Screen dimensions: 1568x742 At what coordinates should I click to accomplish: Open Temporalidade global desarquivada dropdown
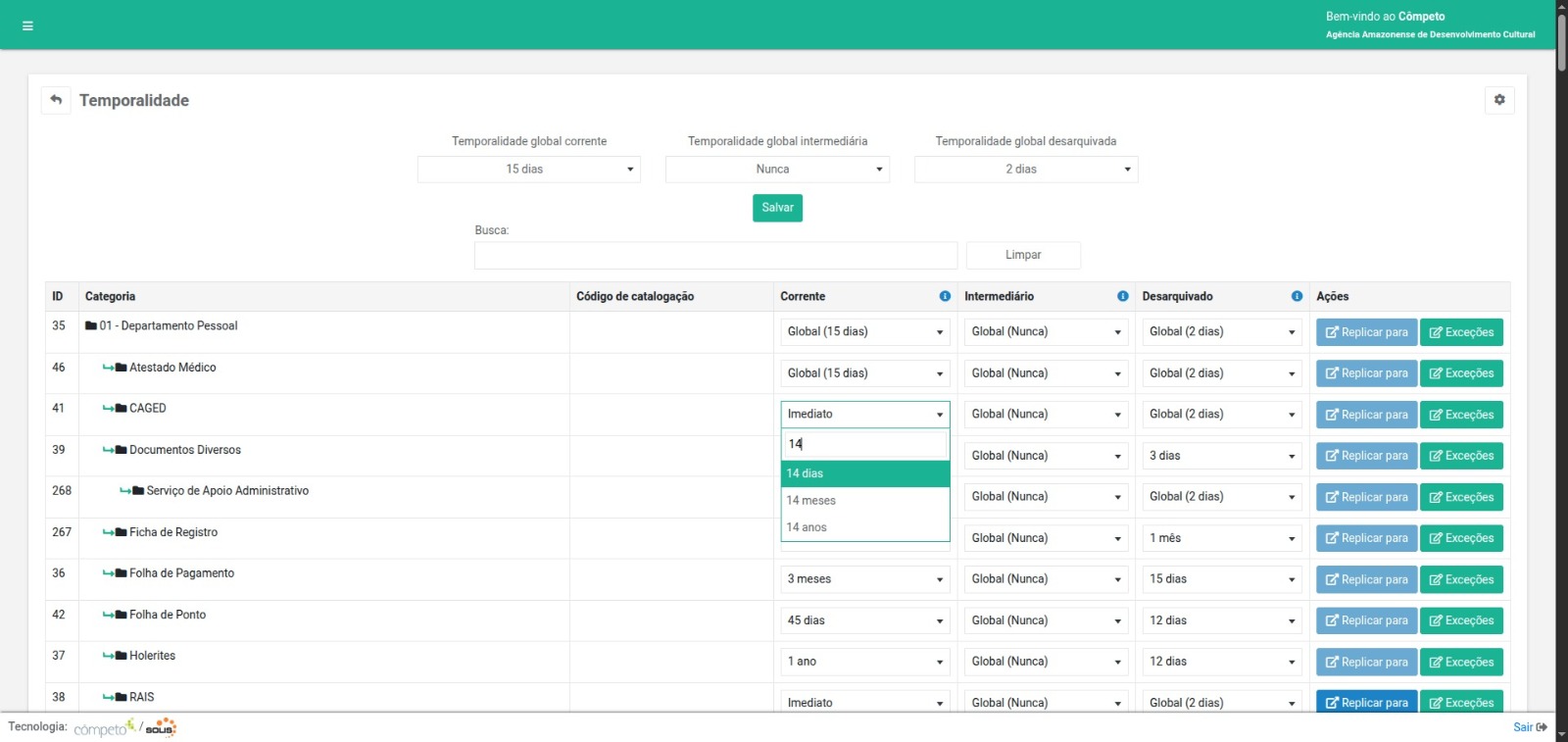[x=1025, y=170]
